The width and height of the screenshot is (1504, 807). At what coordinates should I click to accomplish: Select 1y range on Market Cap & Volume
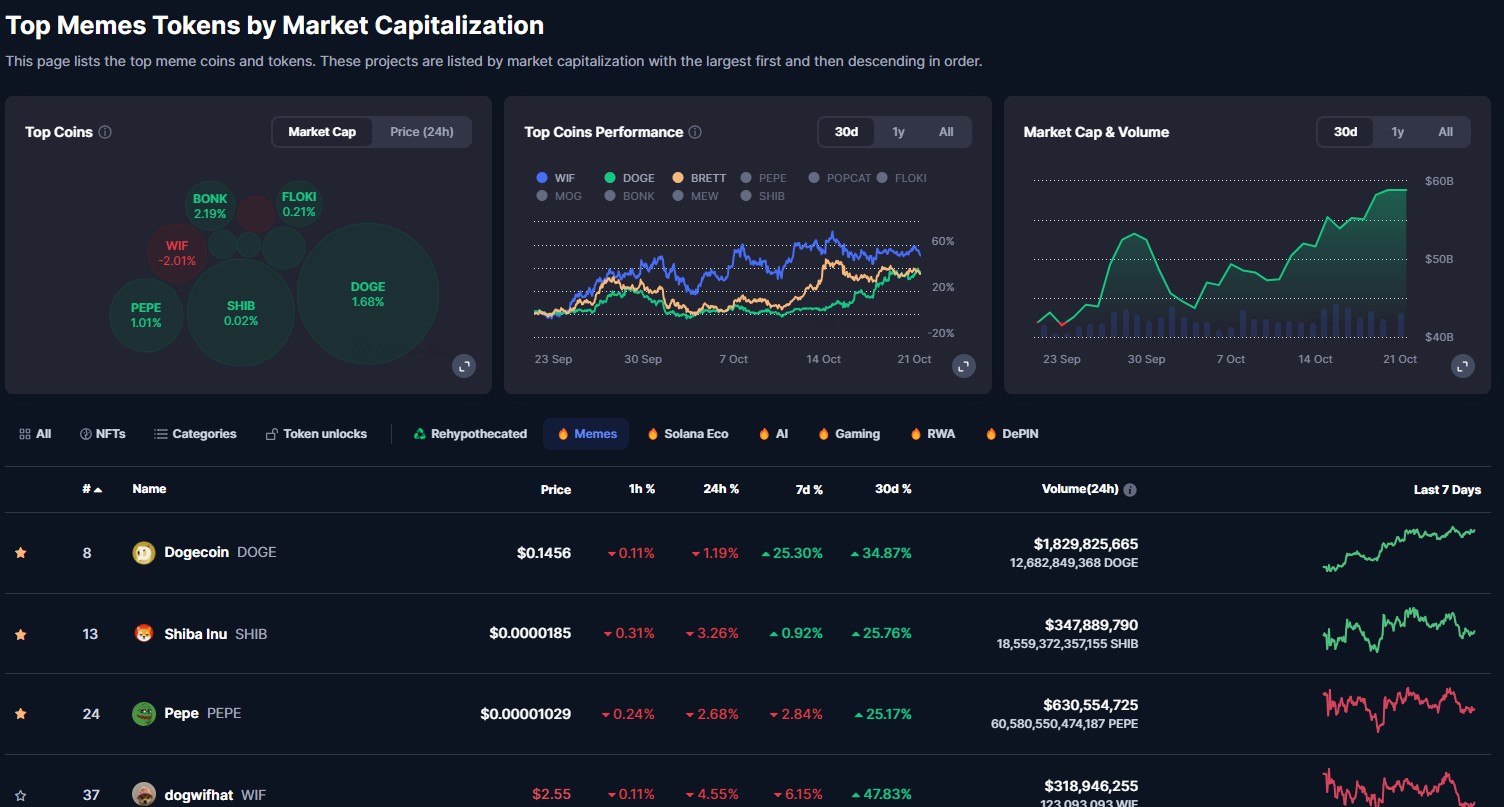(1397, 132)
